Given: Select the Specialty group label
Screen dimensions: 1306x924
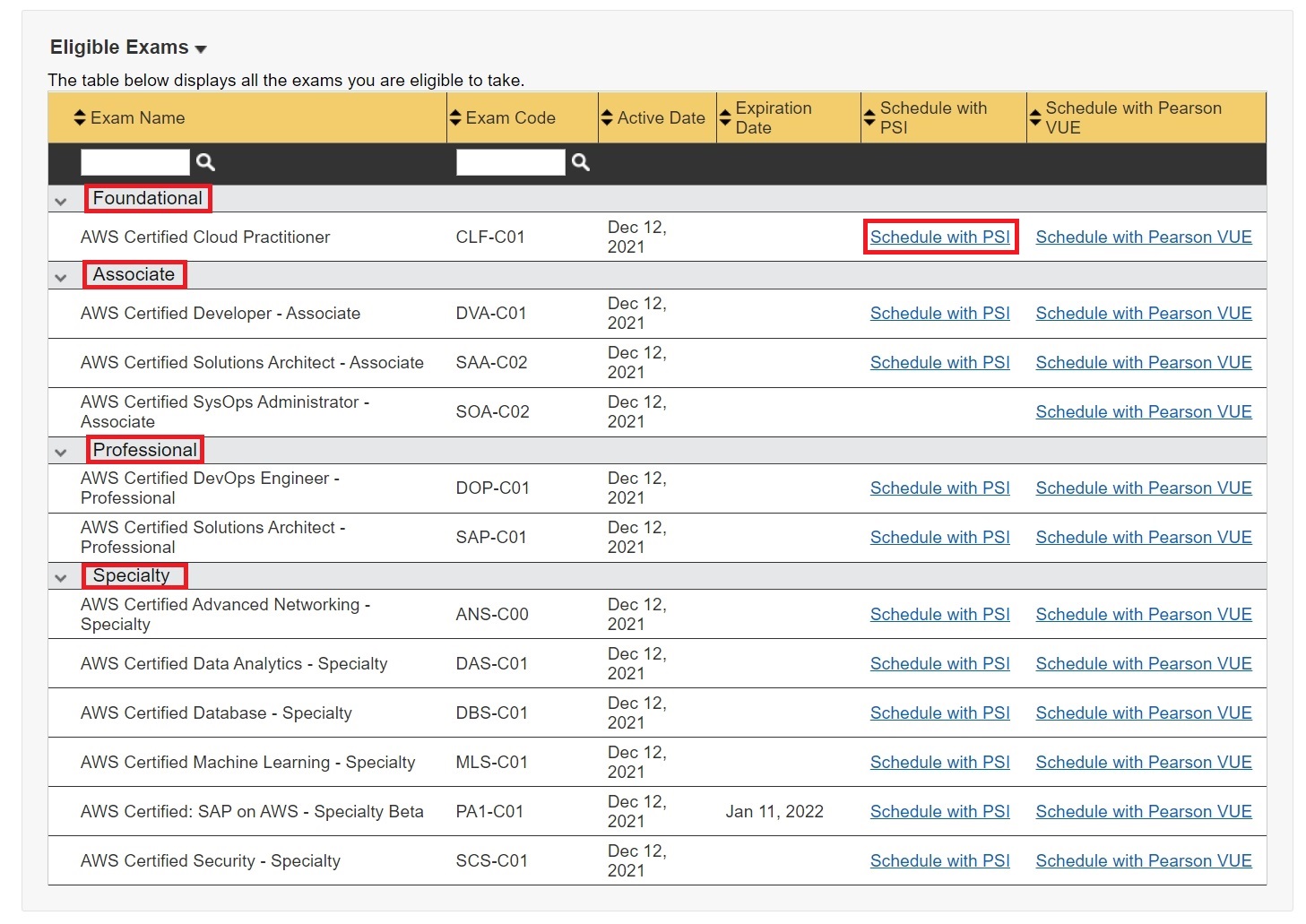Looking at the screenshot, I should click(x=132, y=575).
